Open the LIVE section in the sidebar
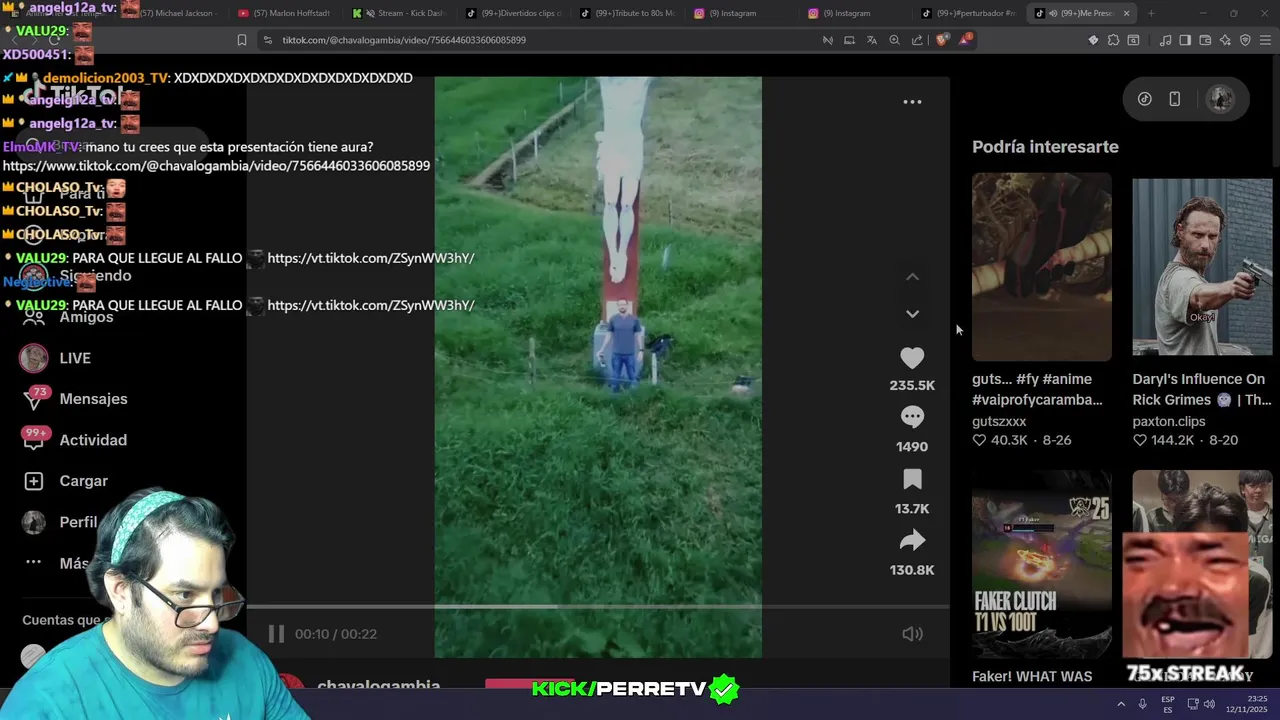This screenshot has height=720, width=1280. [x=75, y=358]
